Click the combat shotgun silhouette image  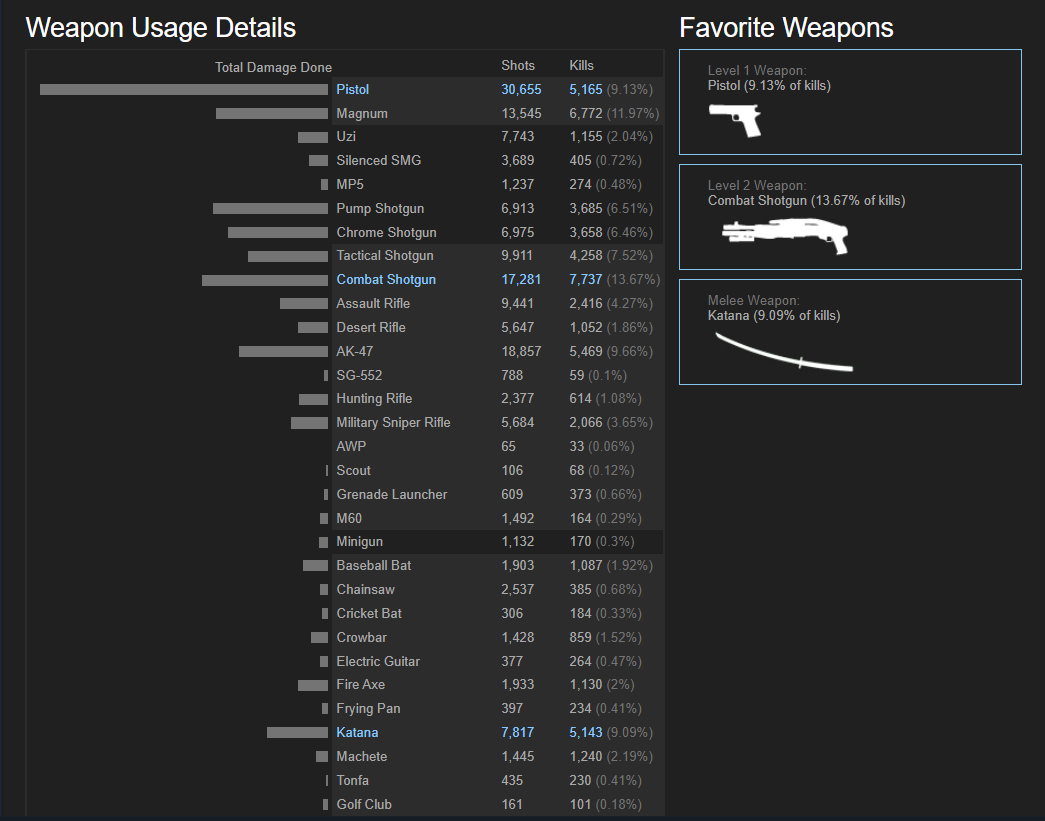[785, 236]
